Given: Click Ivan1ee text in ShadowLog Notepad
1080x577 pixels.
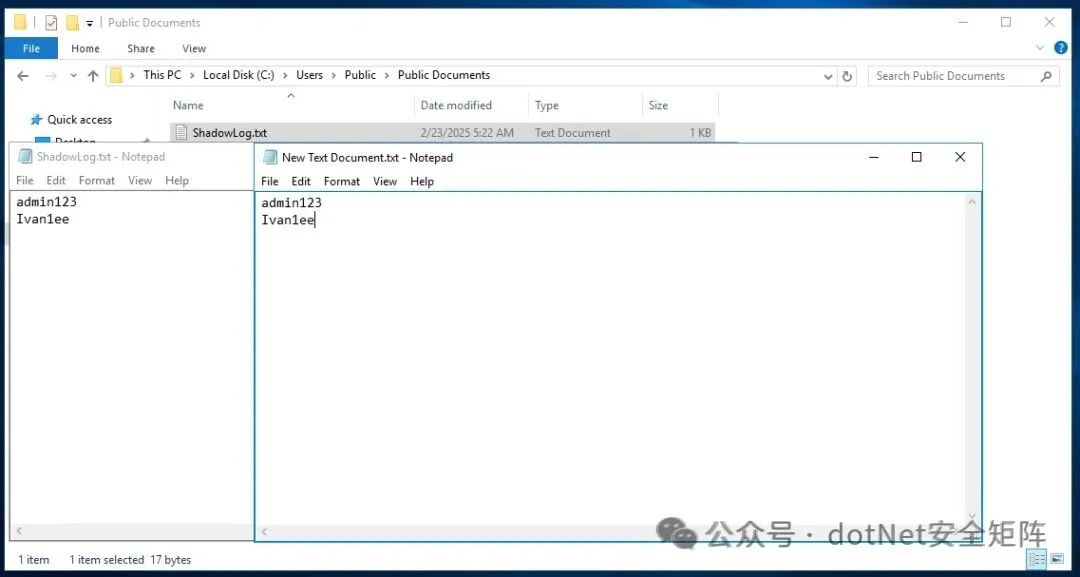Looking at the screenshot, I should (x=43, y=220).
